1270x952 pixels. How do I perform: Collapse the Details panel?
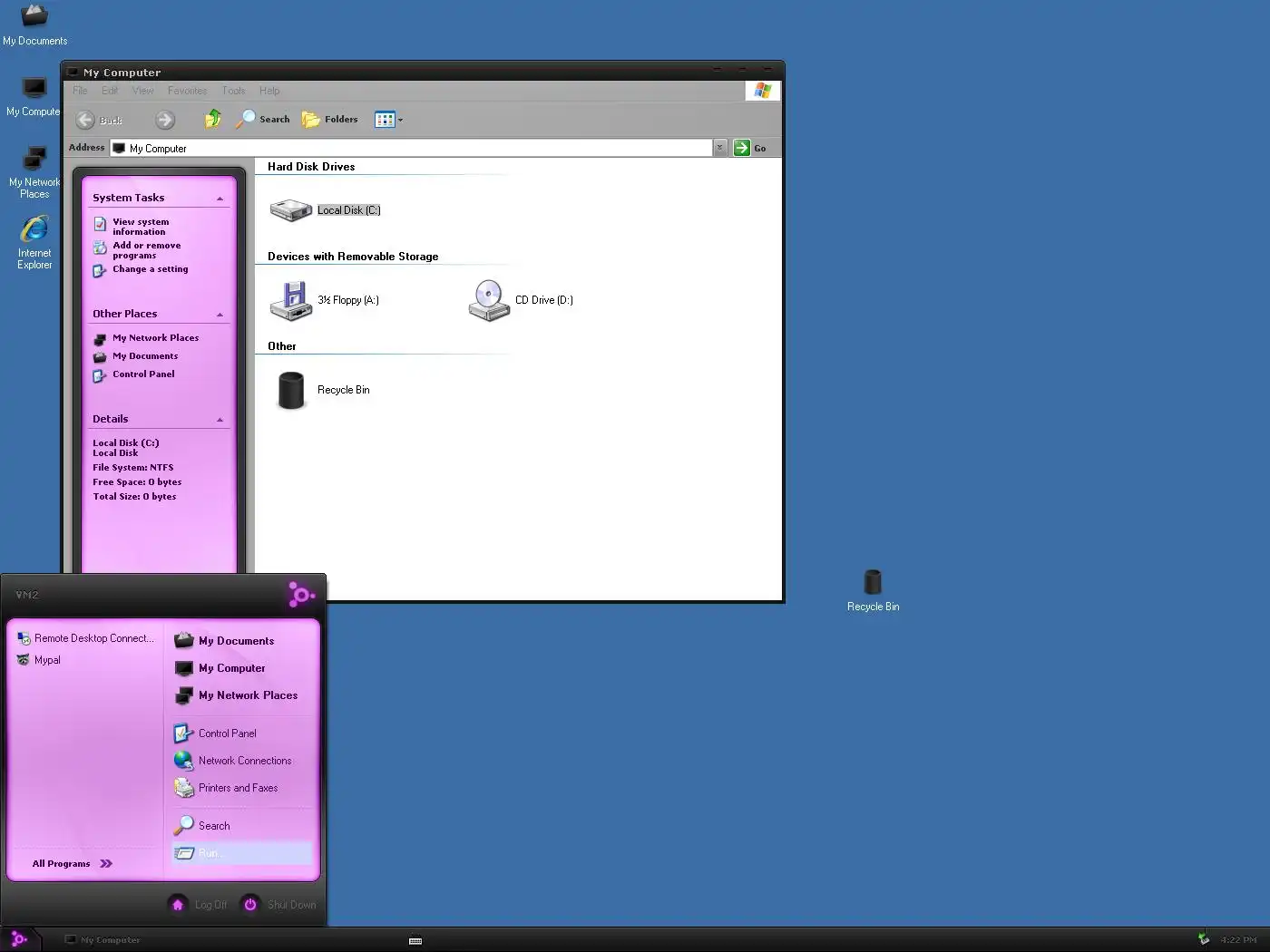[220, 420]
